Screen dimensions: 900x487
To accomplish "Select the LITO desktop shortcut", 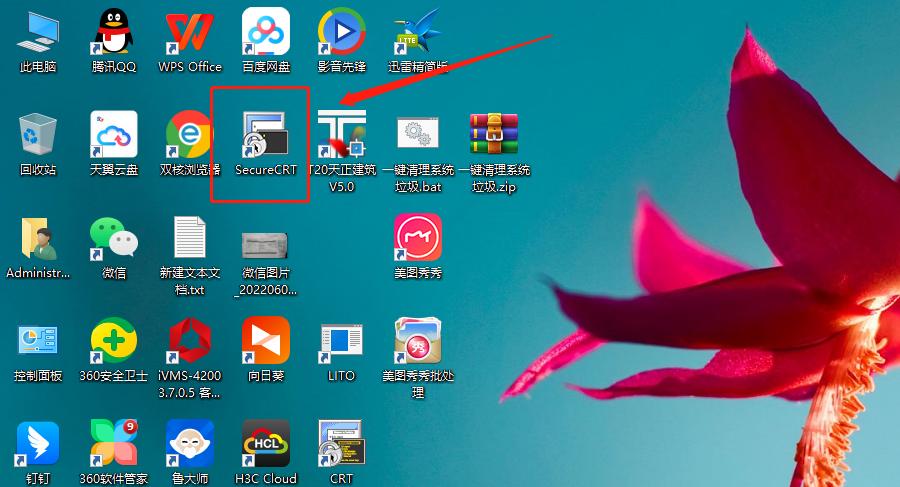I will click(x=342, y=342).
